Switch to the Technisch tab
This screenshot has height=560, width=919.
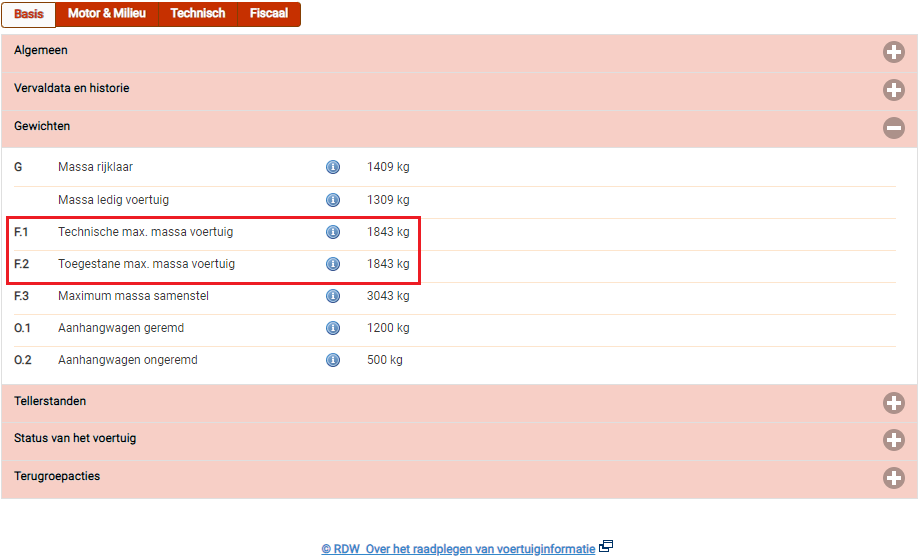(x=197, y=14)
